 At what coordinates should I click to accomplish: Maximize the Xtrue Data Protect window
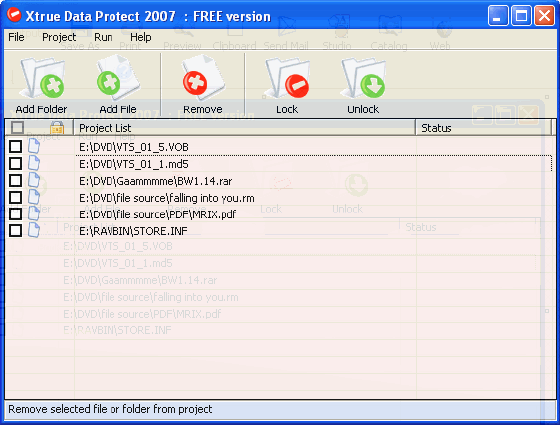click(x=521, y=16)
